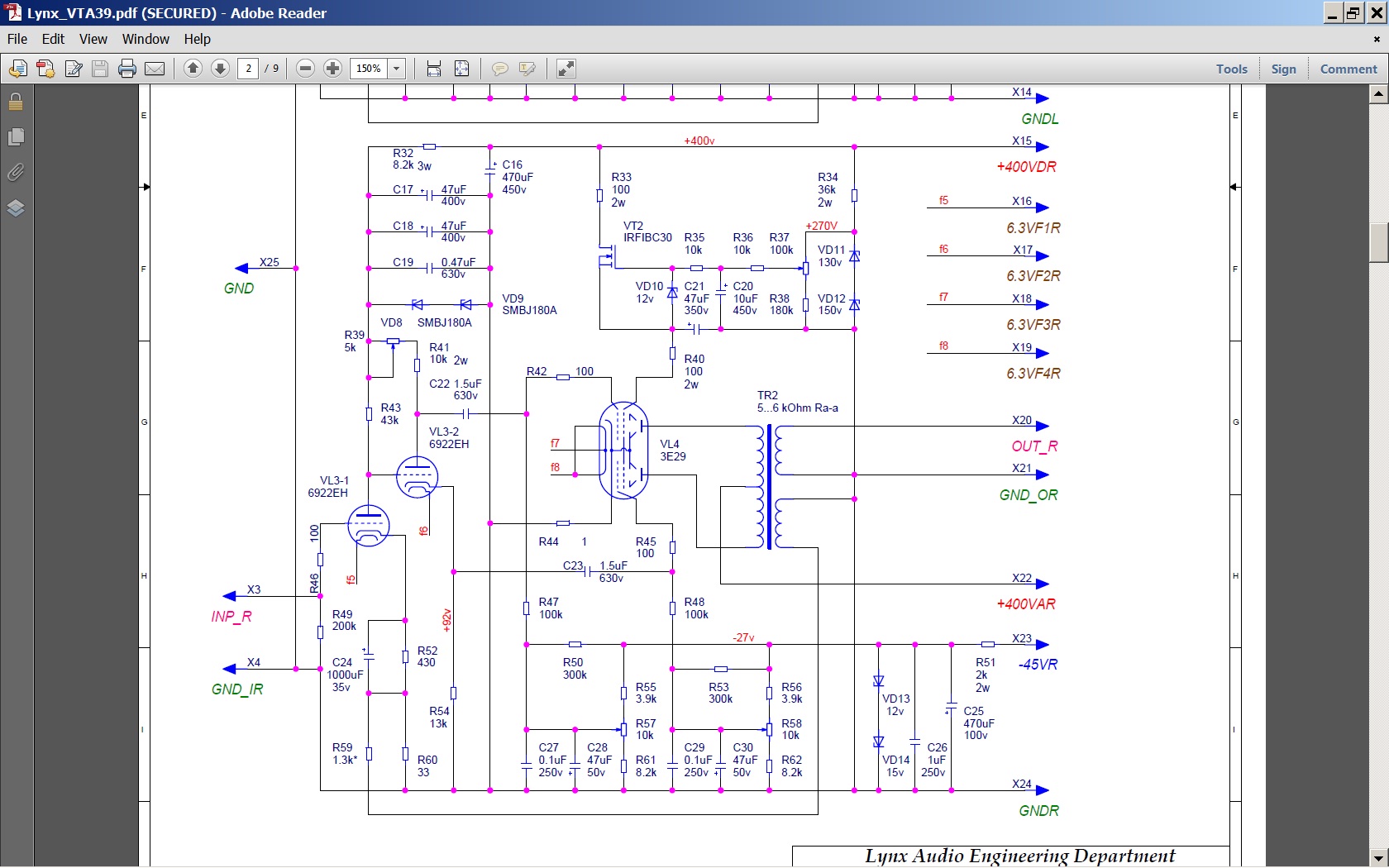Click the Create PDF online icon
This screenshot has width=1389, height=868.
(x=17, y=69)
